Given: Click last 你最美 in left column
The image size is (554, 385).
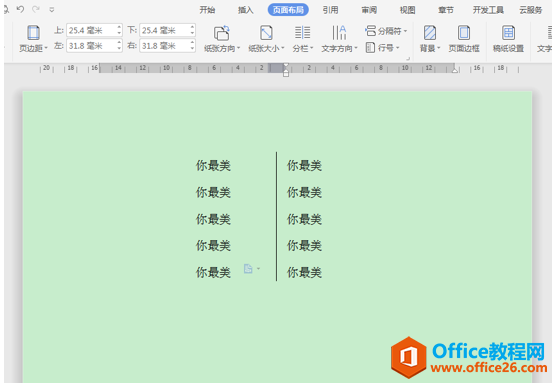Looking at the screenshot, I should click(x=213, y=273).
